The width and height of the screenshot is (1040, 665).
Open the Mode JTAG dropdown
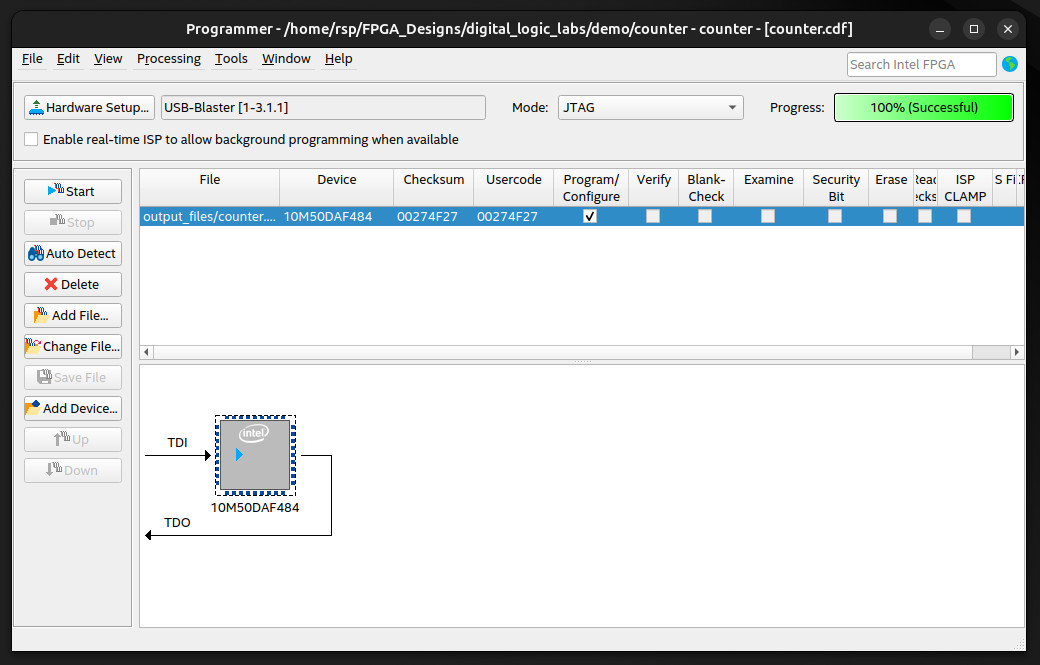coord(650,107)
